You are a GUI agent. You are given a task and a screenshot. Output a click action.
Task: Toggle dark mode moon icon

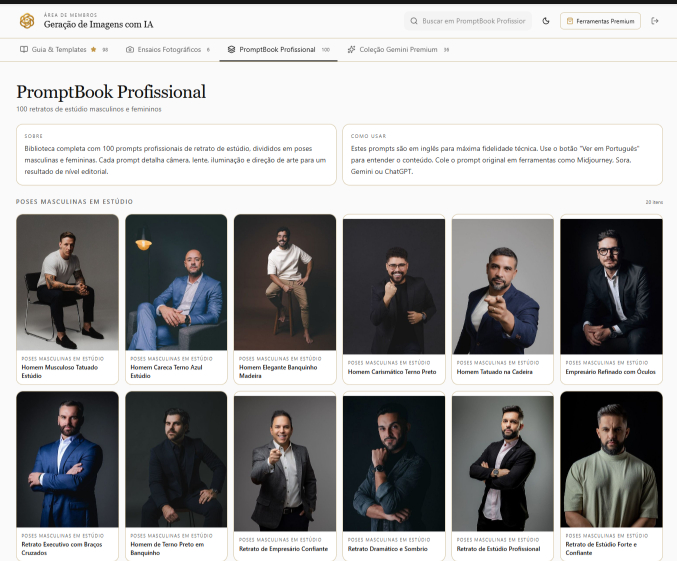coord(546,21)
